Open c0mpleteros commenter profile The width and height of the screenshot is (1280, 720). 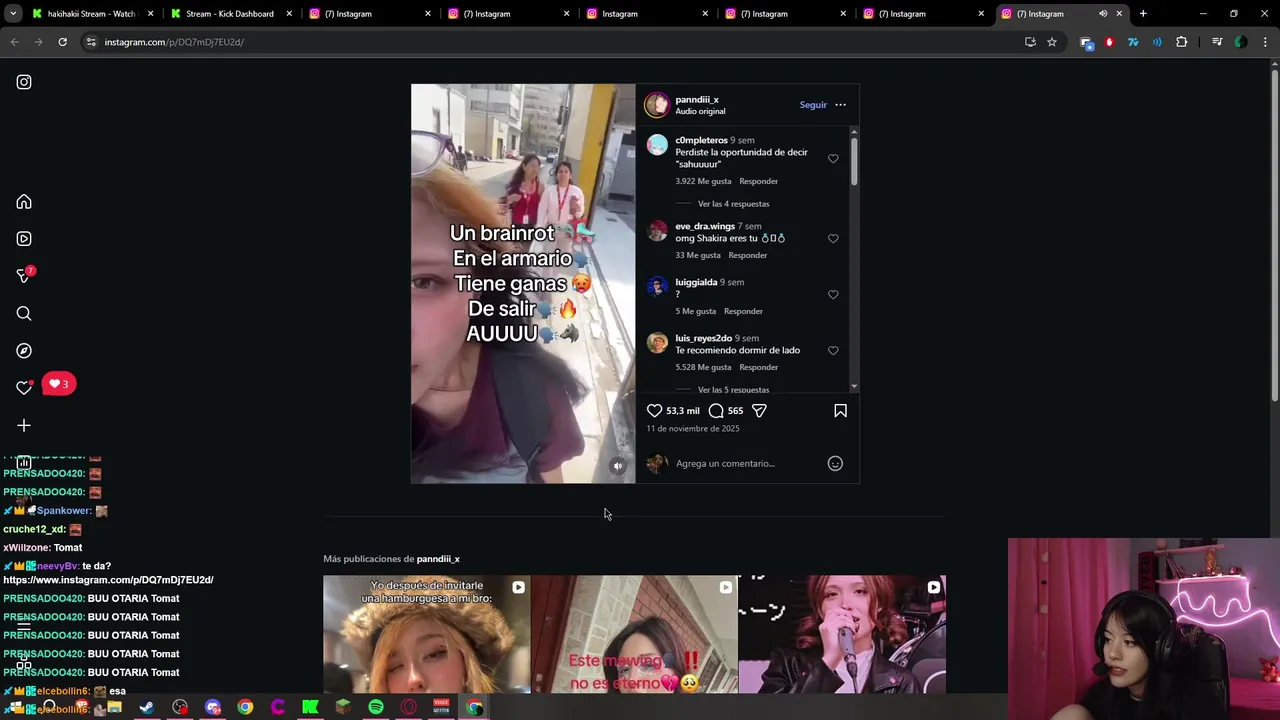pos(701,140)
